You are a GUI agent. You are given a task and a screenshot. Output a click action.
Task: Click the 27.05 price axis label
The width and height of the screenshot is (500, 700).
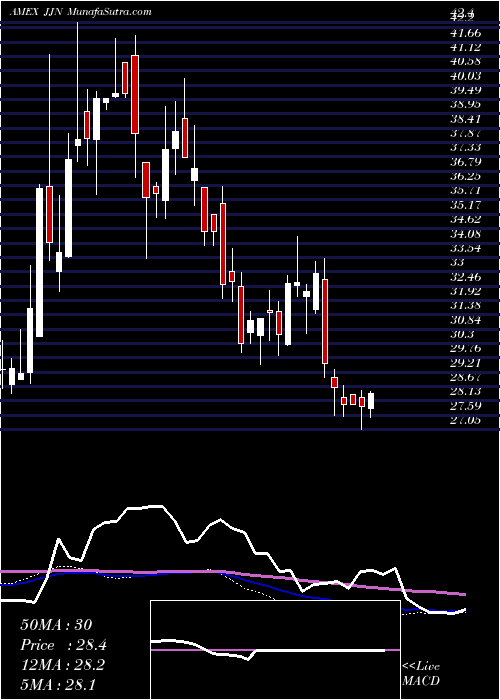466,421
